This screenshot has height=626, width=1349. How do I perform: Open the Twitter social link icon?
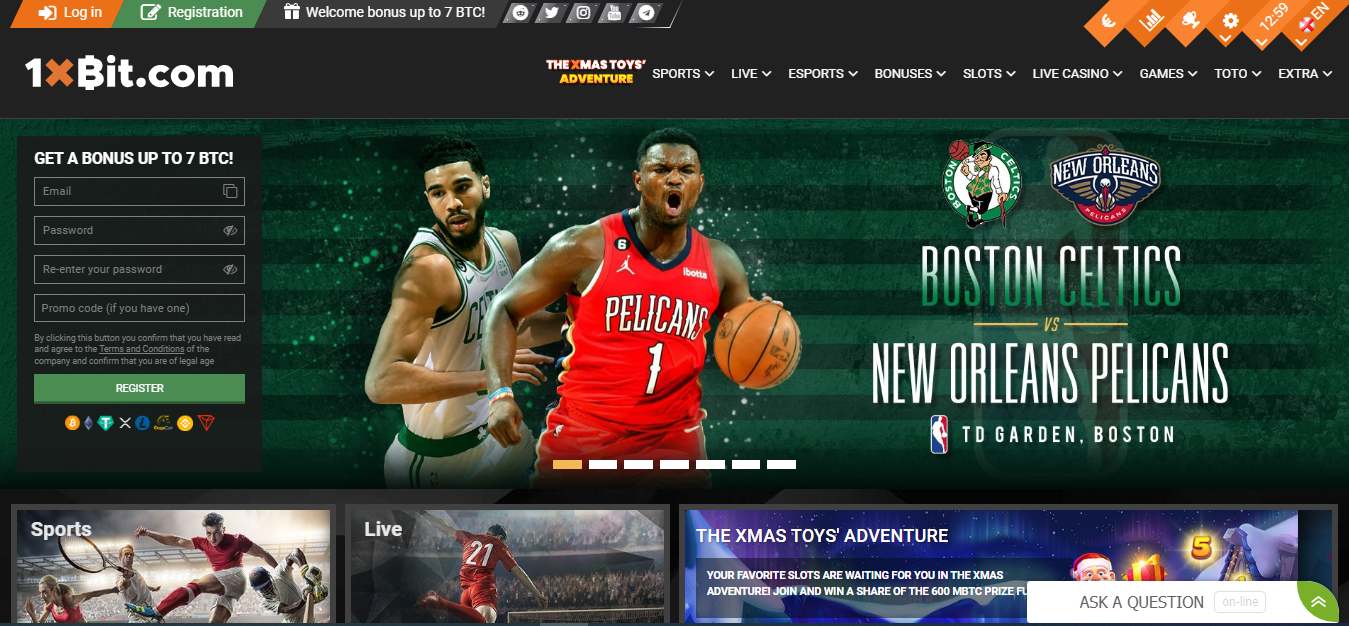(x=551, y=13)
